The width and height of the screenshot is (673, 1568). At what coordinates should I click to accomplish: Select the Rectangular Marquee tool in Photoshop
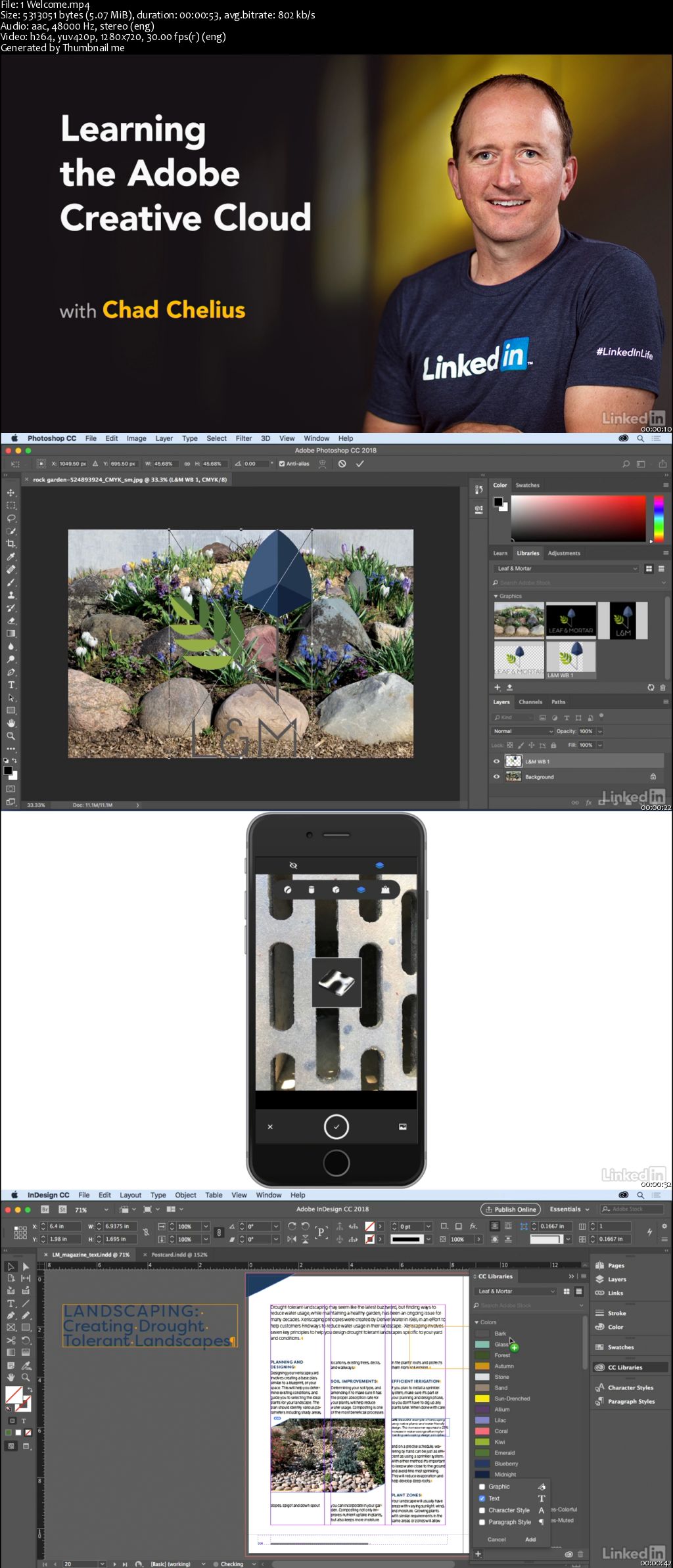[x=11, y=505]
